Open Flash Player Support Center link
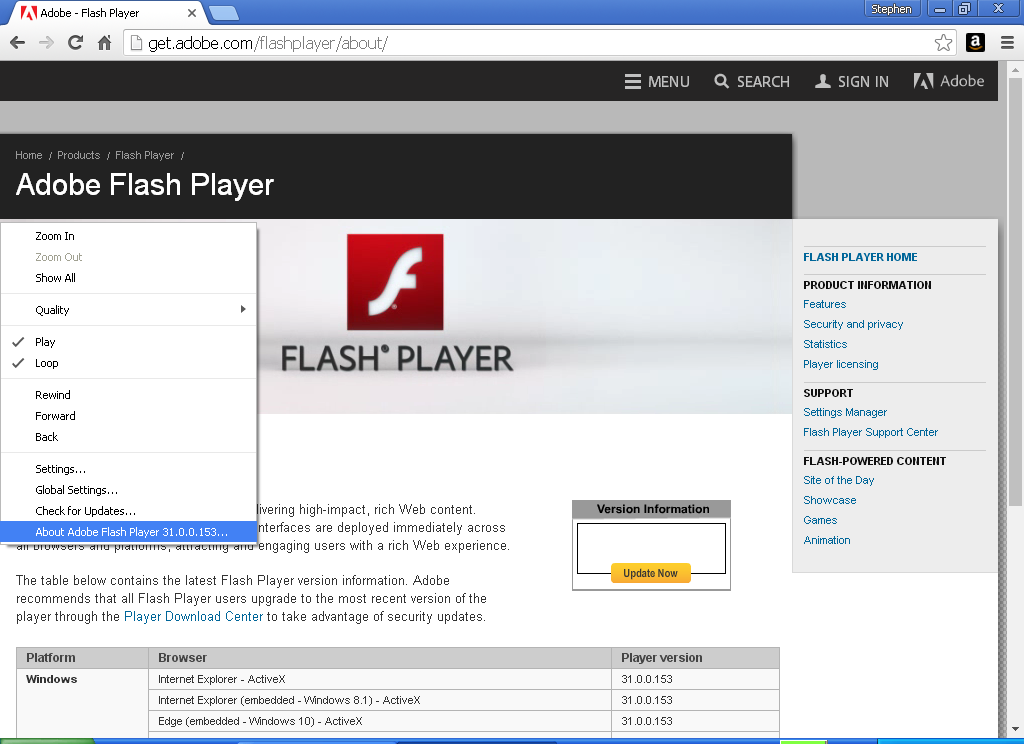This screenshot has height=744, width=1024. click(x=871, y=432)
